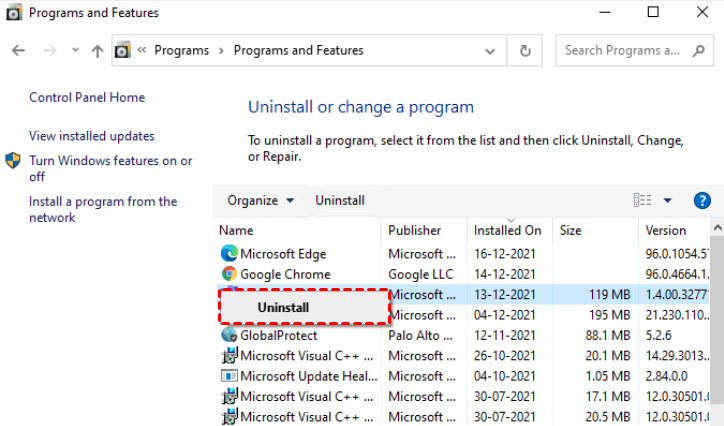Click the Microsoft Edge icon
This screenshot has width=724, height=426.
(x=229, y=253)
